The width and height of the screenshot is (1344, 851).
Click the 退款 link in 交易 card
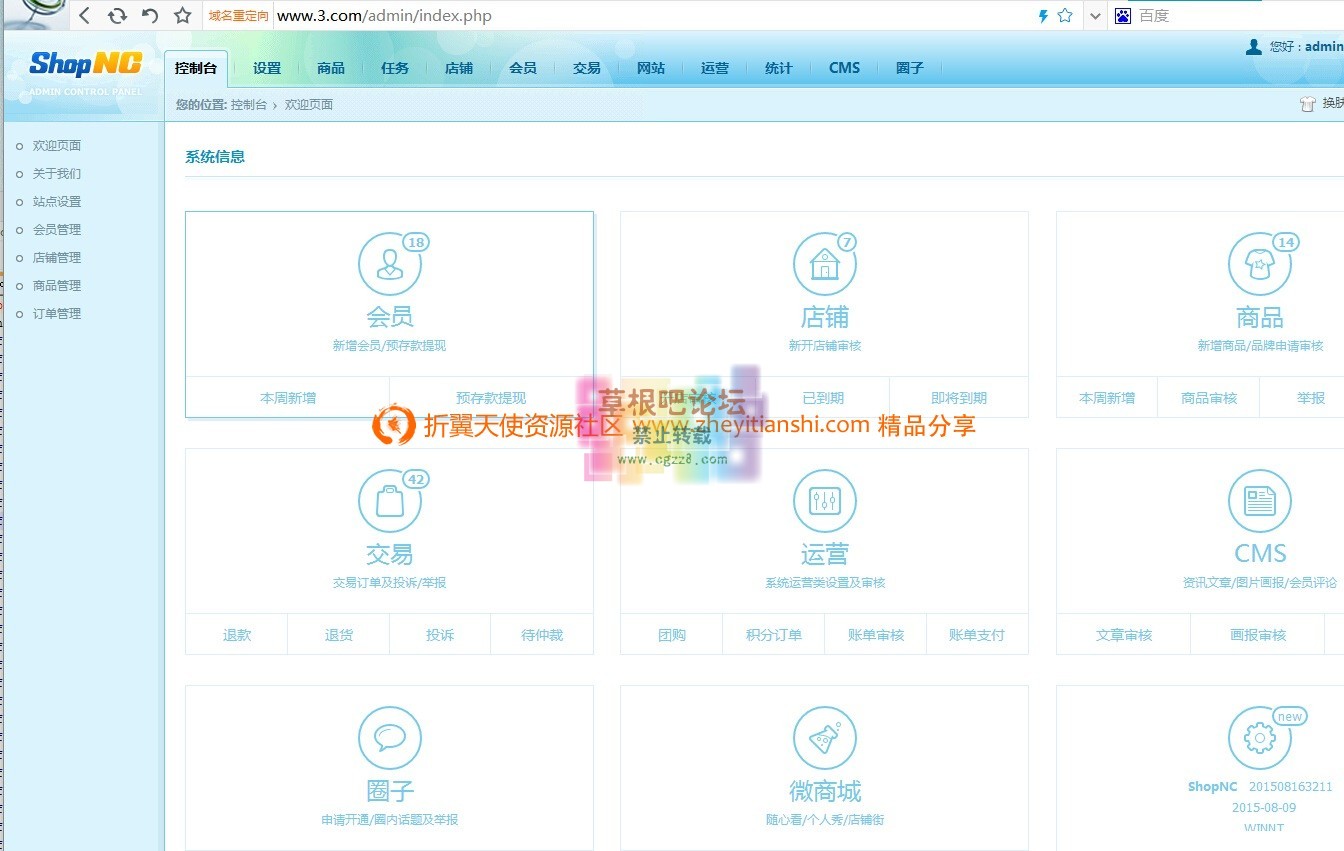tap(236, 633)
